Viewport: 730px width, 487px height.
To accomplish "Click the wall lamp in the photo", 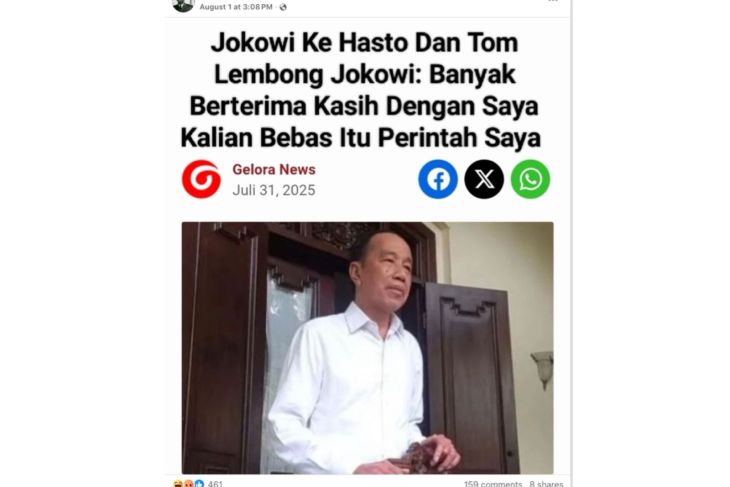I will click(543, 369).
